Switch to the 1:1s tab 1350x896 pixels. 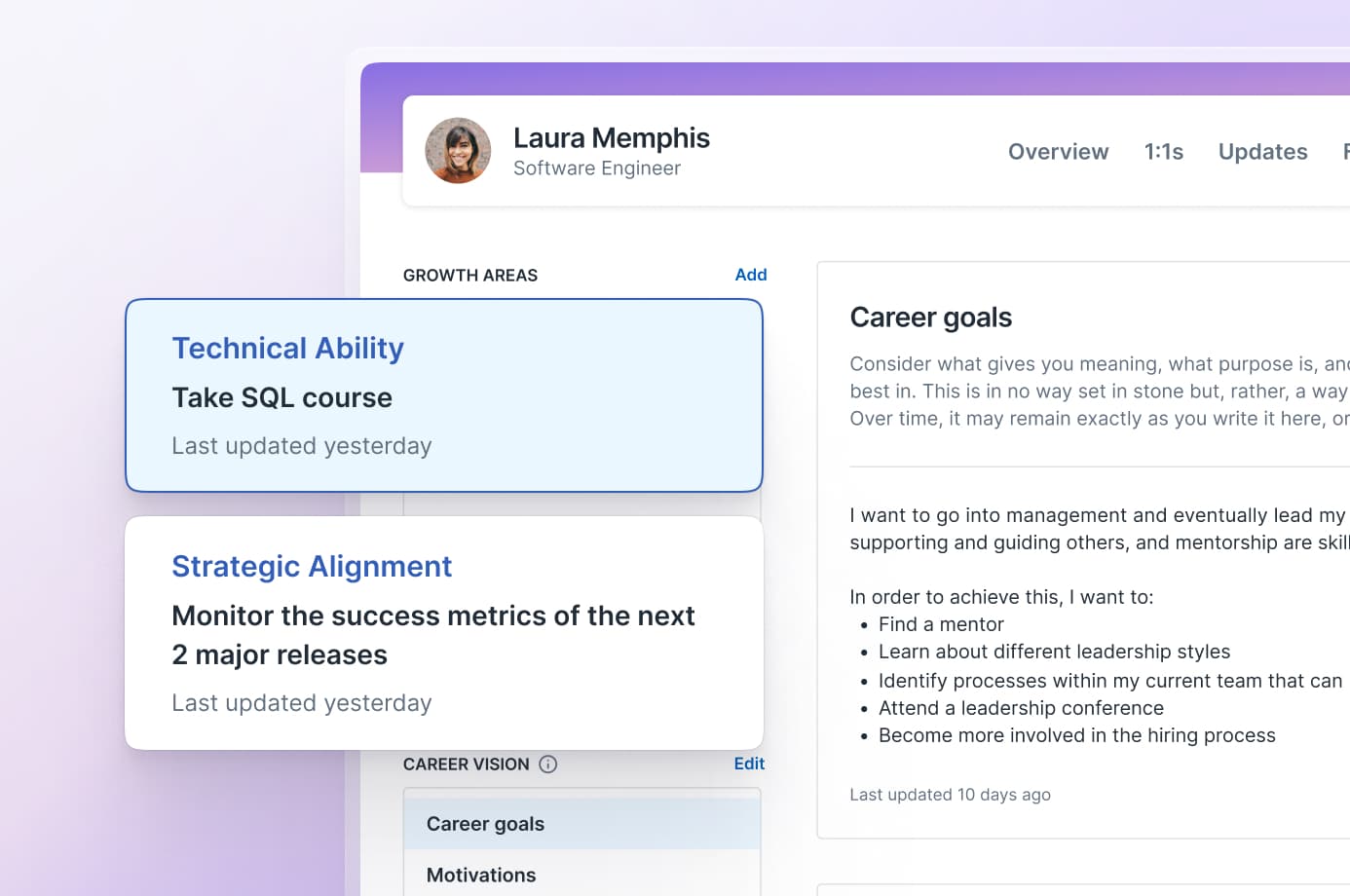[1164, 151]
